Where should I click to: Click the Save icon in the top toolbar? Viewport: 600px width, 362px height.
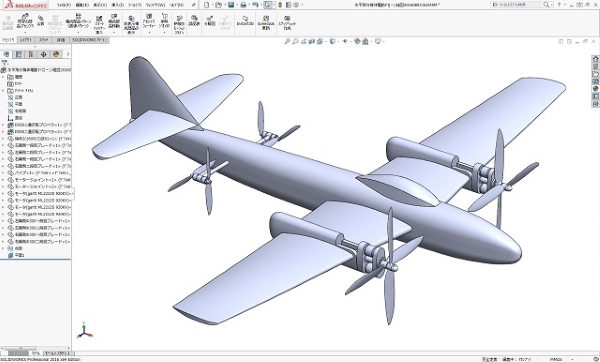(231, 5)
